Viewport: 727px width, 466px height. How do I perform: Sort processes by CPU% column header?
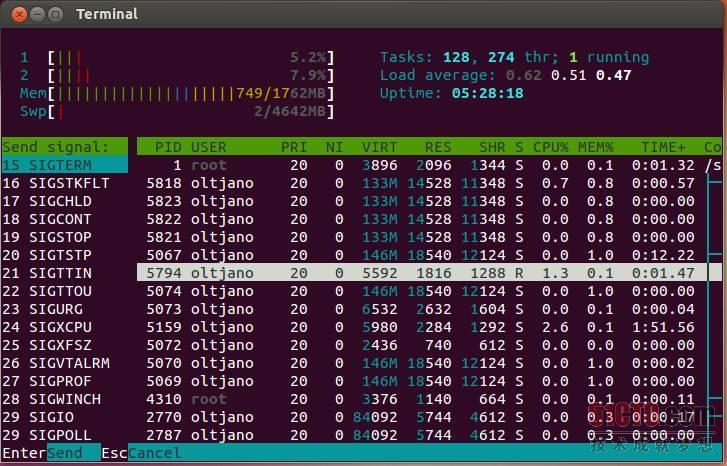pos(550,147)
